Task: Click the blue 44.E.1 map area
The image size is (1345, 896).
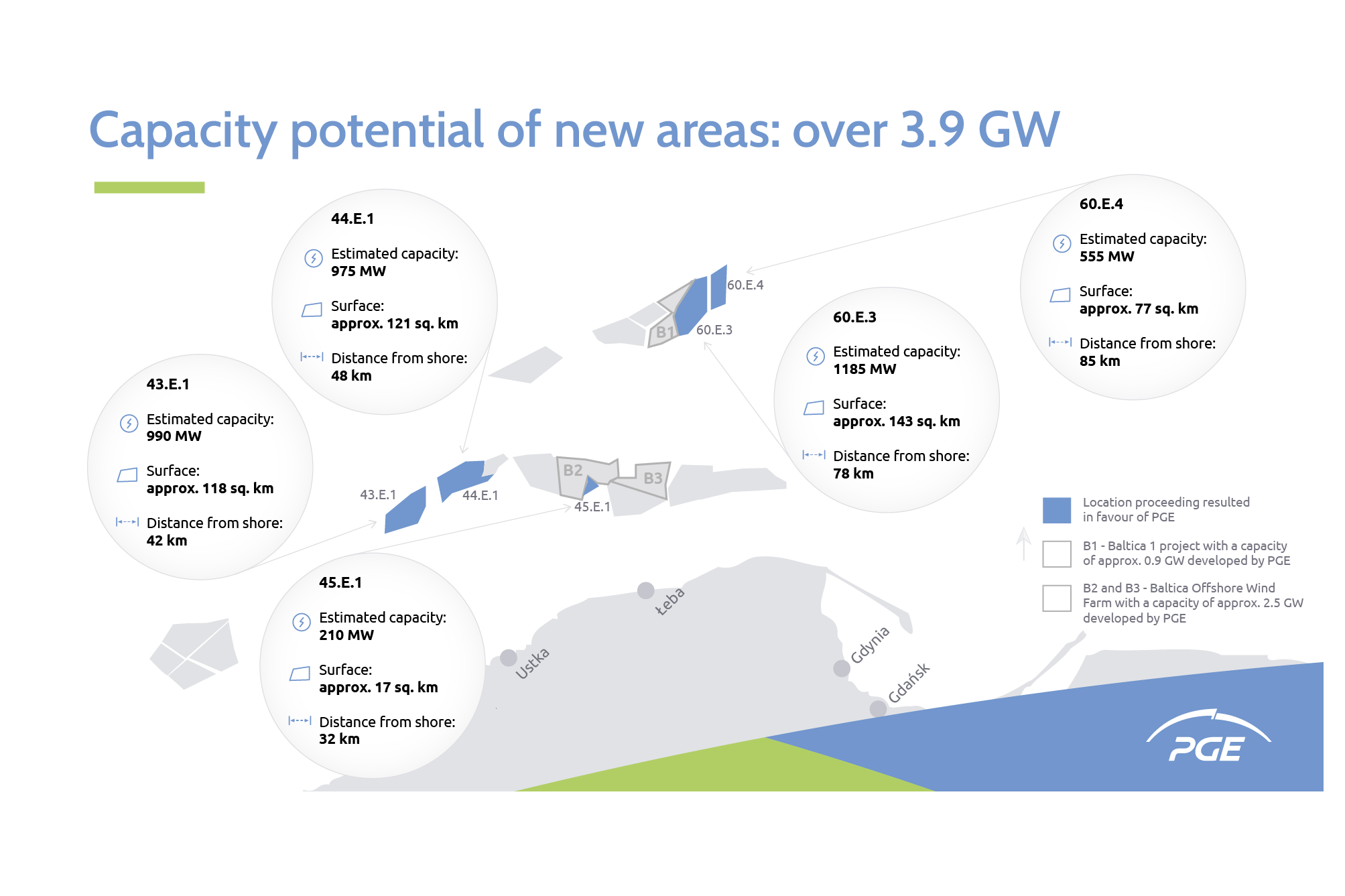Action: [x=462, y=478]
